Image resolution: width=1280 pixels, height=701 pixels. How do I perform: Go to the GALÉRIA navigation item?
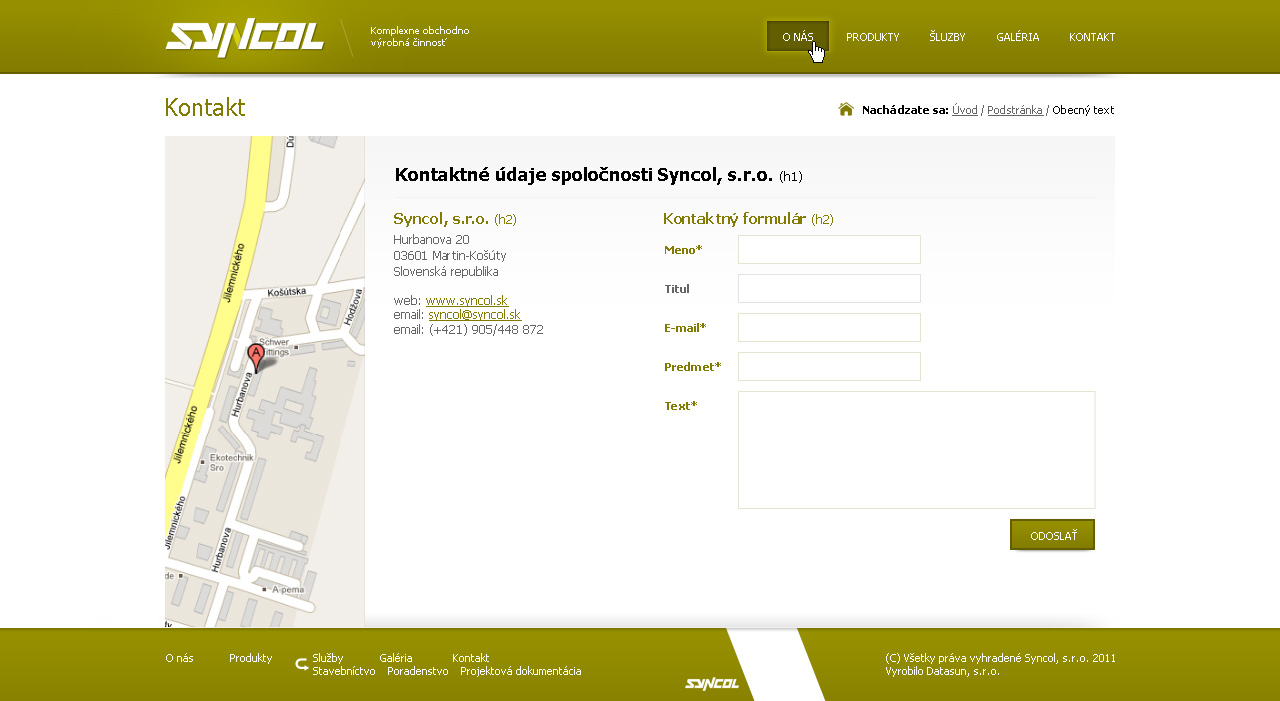click(x=1017, y=37)
